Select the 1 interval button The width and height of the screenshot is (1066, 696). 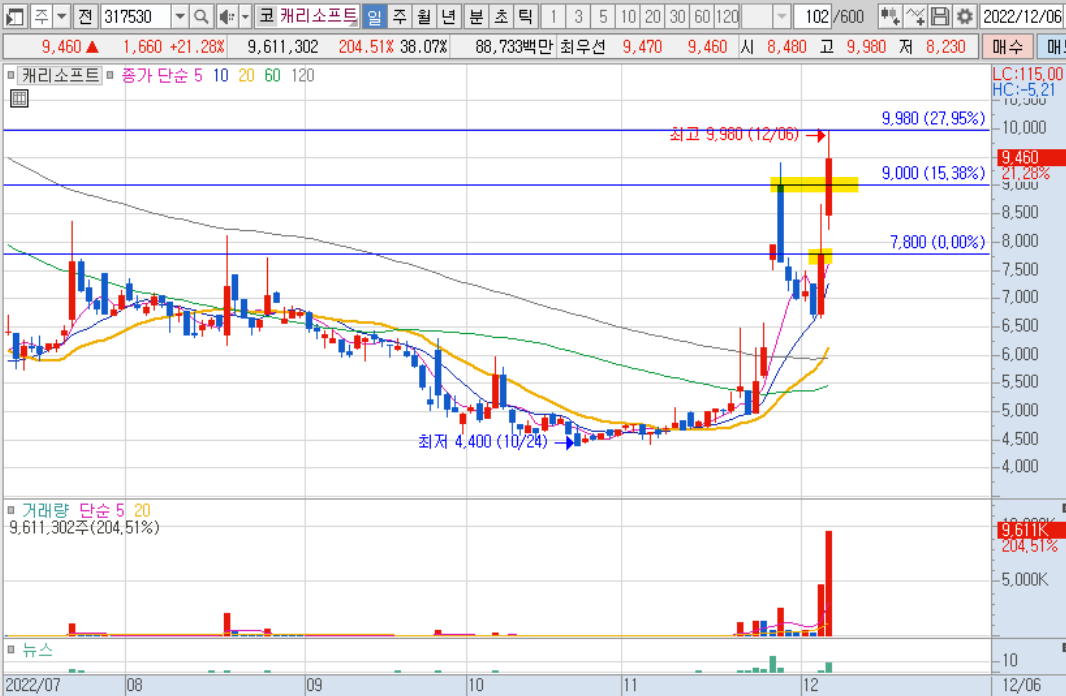tap(553, 16)
